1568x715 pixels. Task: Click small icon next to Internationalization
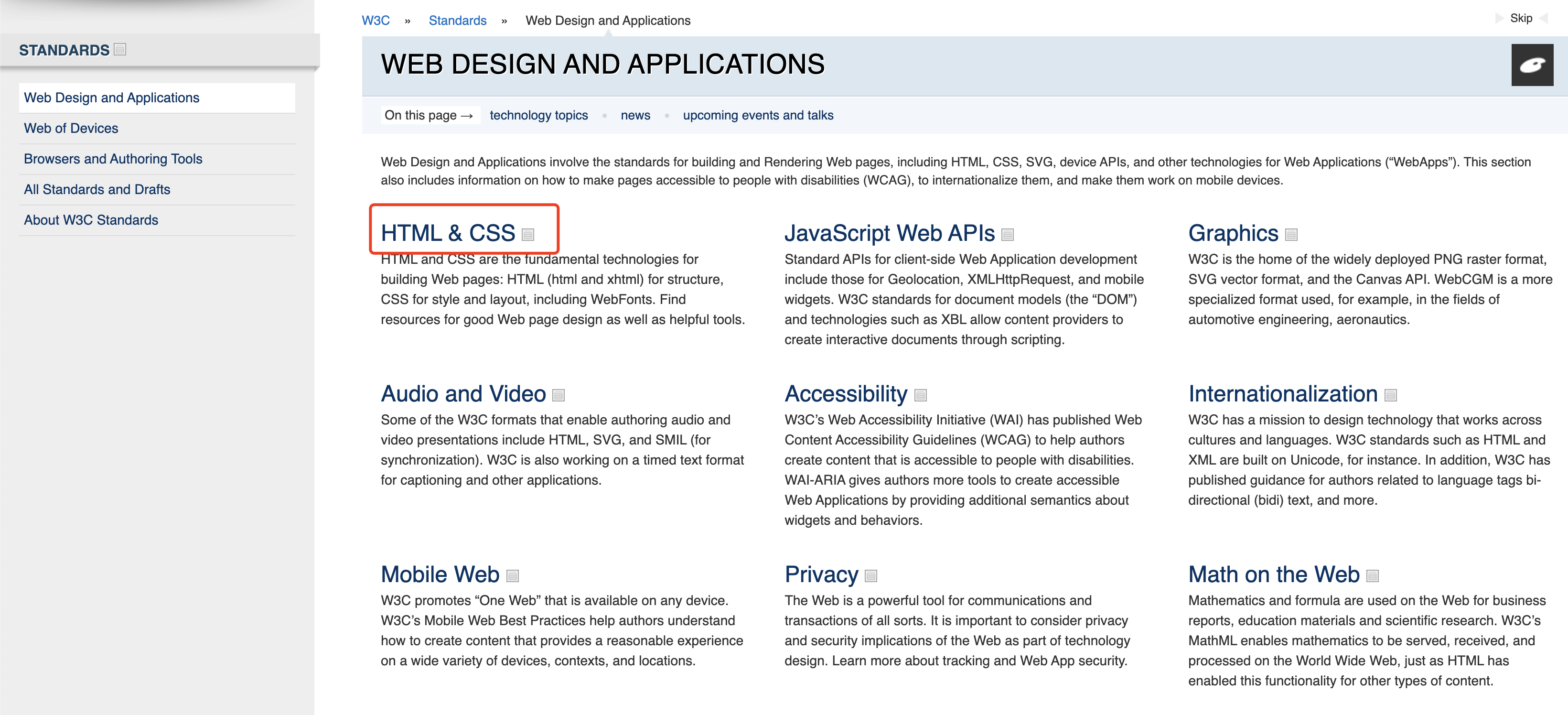tap(1390, 396)
